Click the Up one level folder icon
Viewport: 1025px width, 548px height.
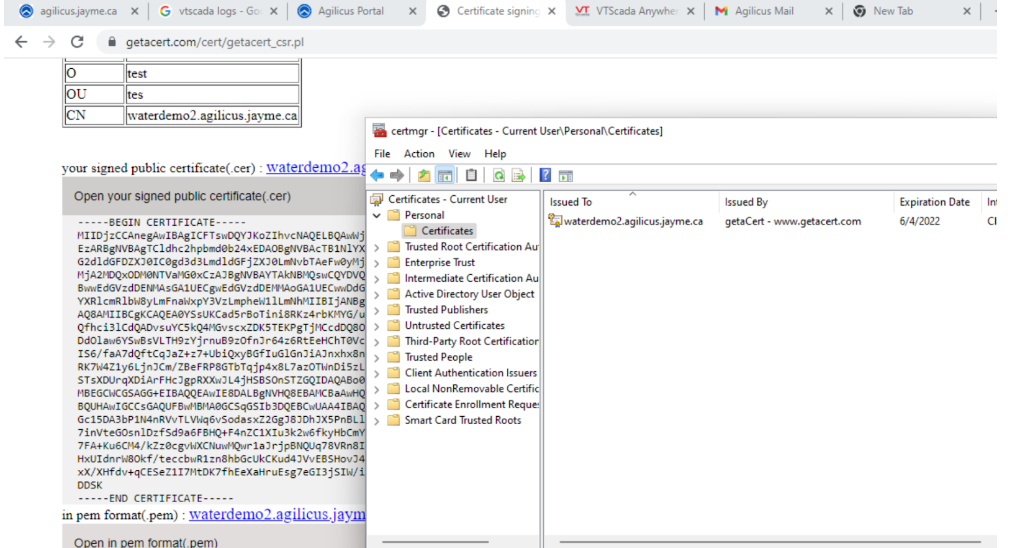(424, 176)
